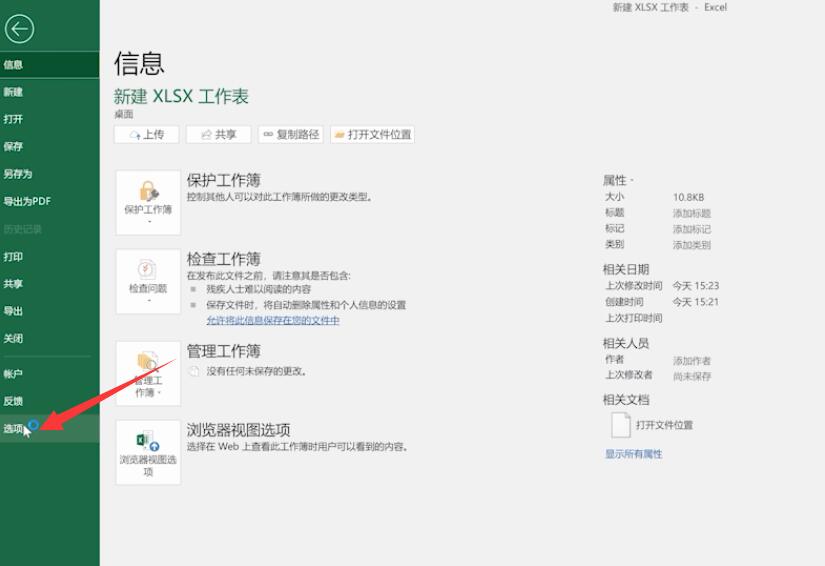This screenshot has width=825, height=566.
Task: Select 导出为PDF in the sidebar
Action: pos(49,201)
